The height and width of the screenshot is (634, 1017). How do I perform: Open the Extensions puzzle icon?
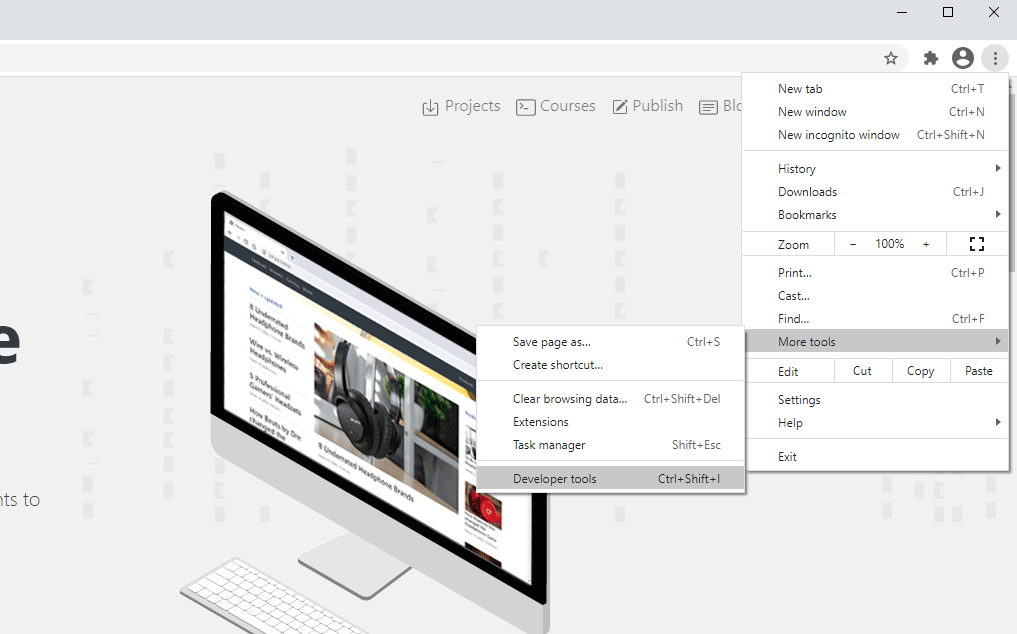[931, 58]
